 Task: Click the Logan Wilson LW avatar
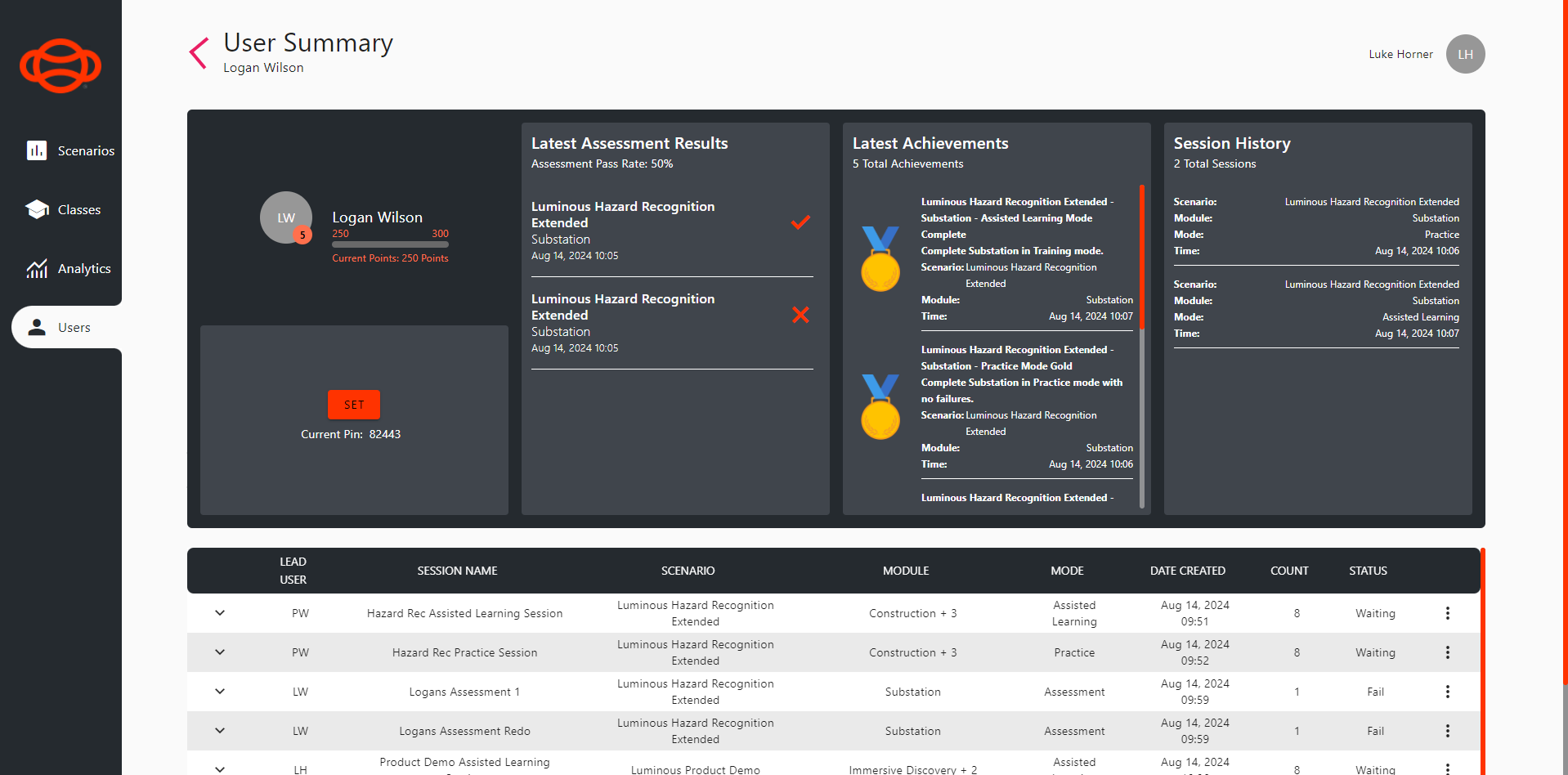[285, 217]
